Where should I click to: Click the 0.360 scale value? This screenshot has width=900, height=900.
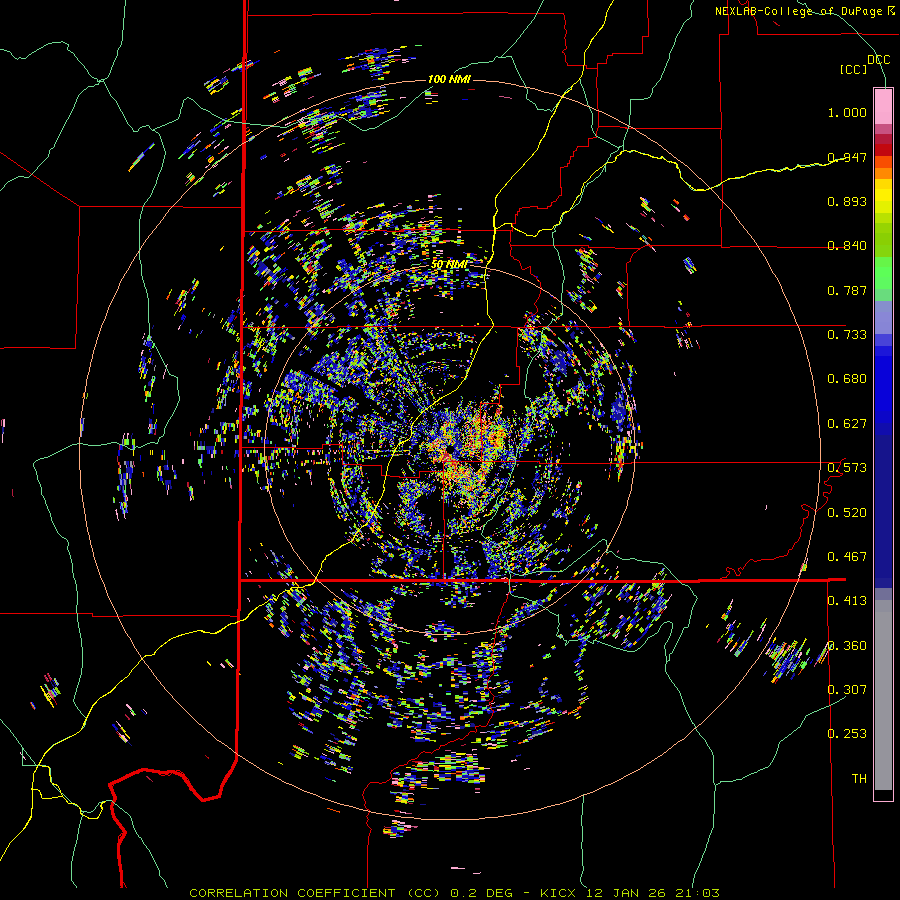tap(847, 646)
